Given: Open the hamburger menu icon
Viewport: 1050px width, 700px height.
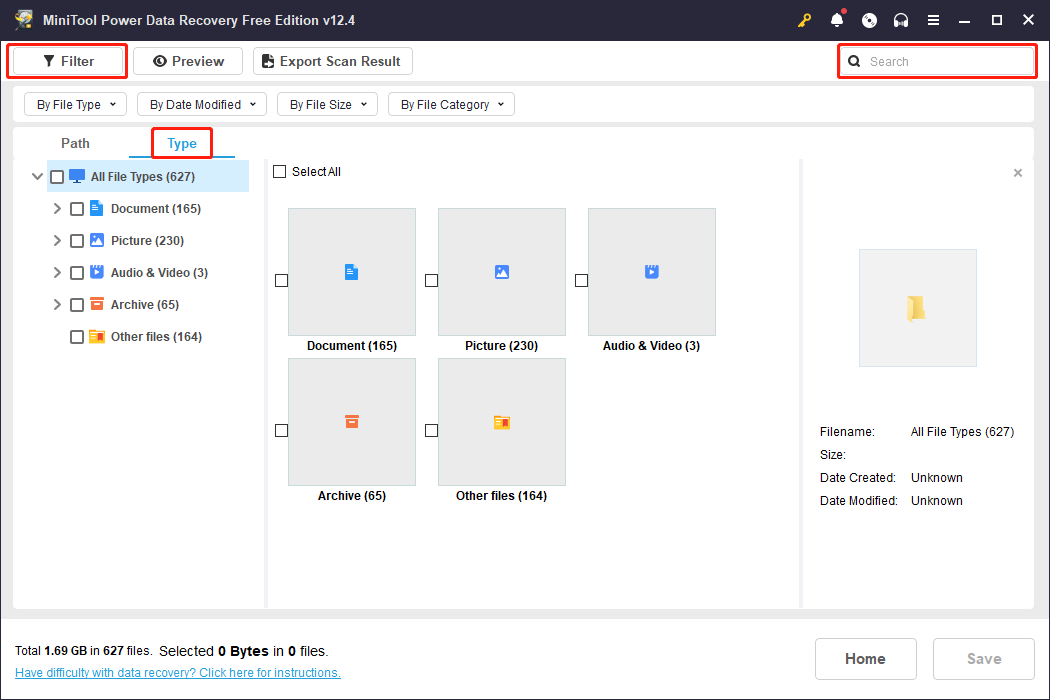Looking at the screenshot, I should pos(933,20).
